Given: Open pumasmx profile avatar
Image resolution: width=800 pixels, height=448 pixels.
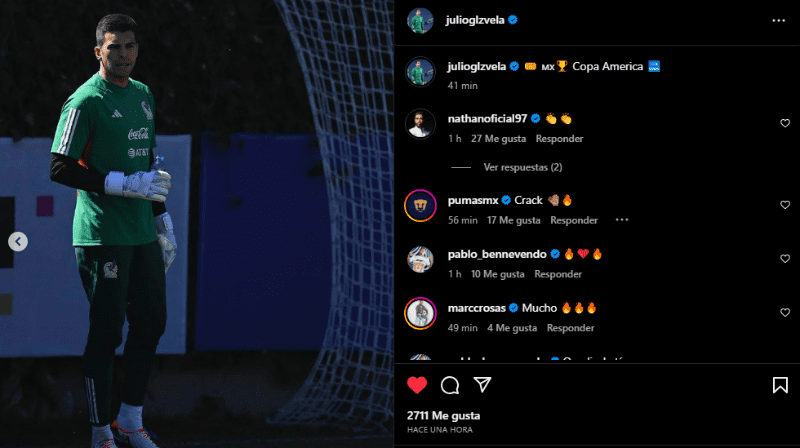Looking at the screenshot, I should pos(420,206).
